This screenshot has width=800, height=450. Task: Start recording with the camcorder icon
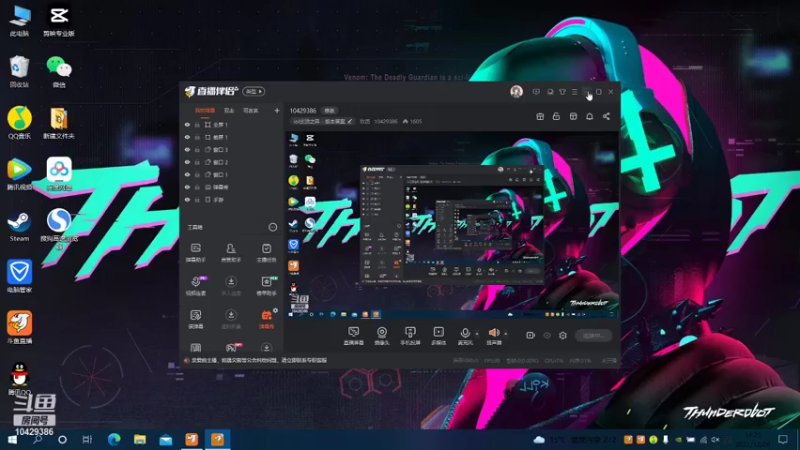click(x=531, y=335)
